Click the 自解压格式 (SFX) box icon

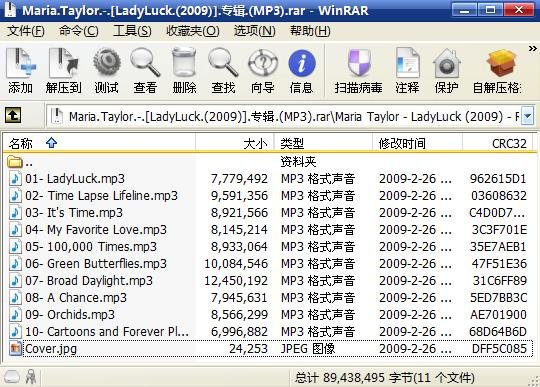coord(497,71)
